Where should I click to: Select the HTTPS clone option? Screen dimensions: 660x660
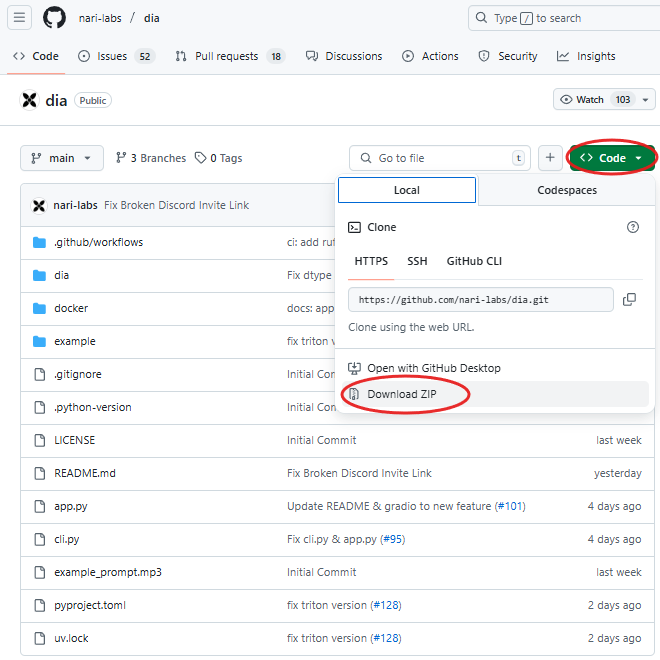(x=371, y=261)
